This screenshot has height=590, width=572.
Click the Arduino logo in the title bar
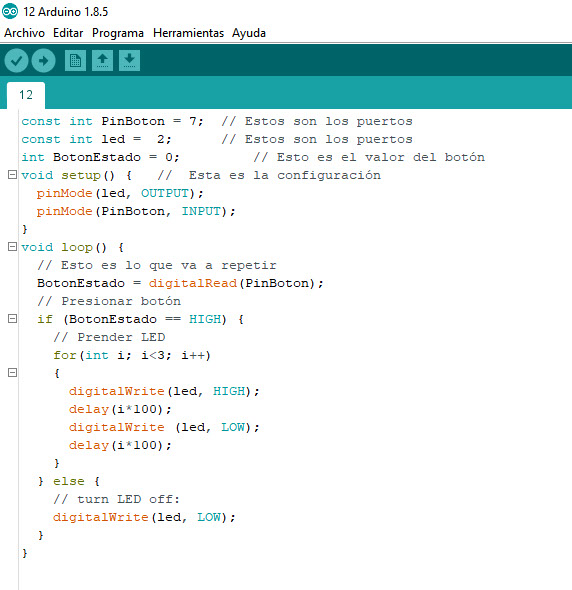10,11
